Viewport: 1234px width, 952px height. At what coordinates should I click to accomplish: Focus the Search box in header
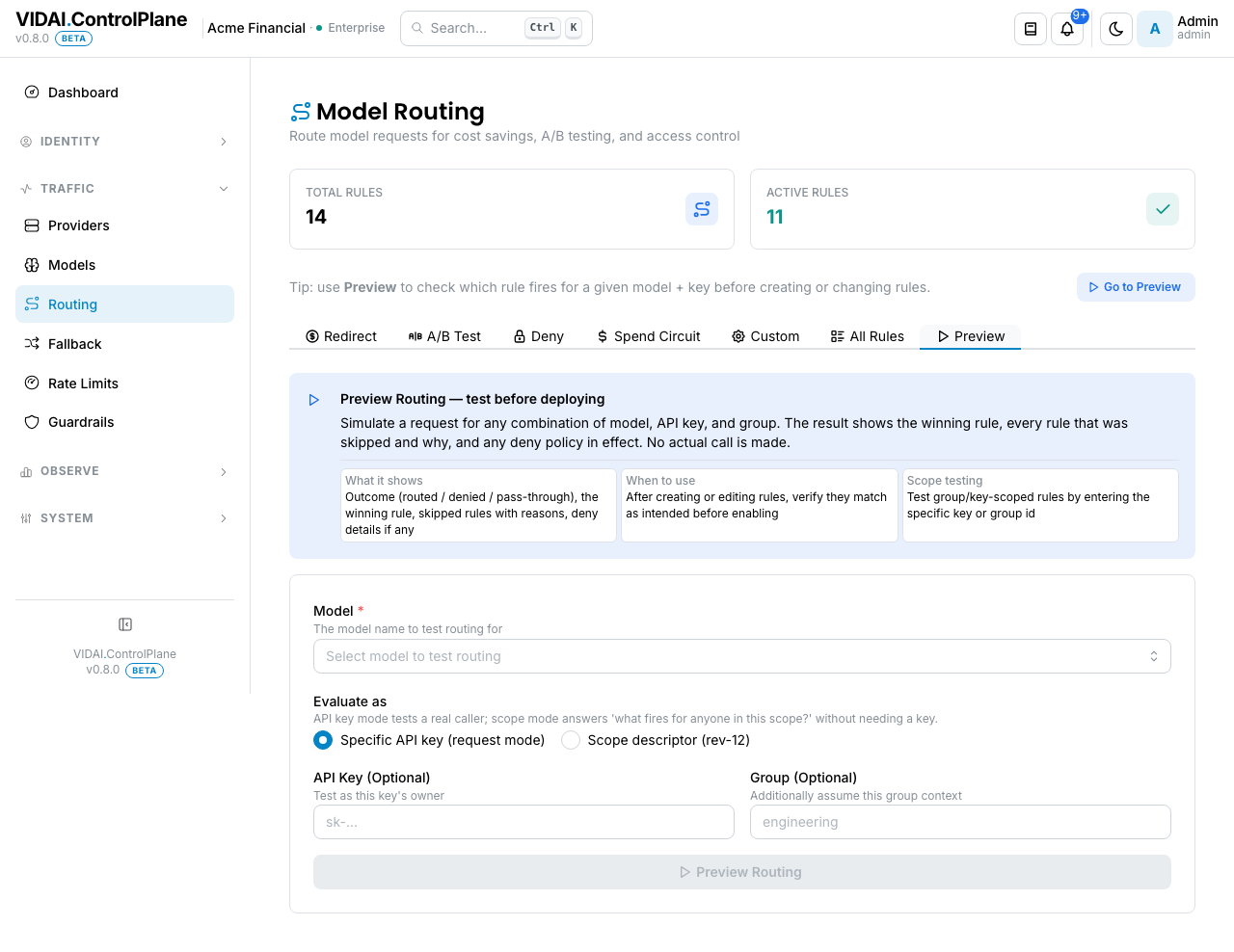(x=496, y=28)
